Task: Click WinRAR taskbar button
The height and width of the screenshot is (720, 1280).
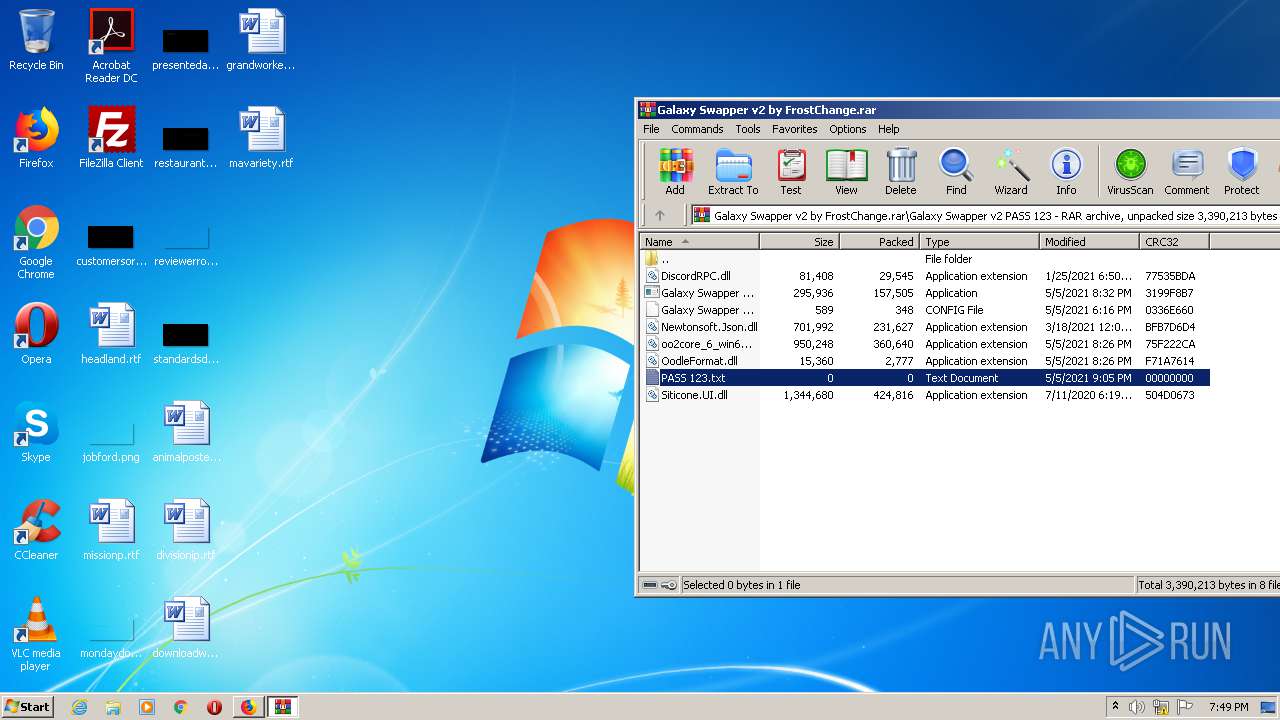Action: coord(282,707)
